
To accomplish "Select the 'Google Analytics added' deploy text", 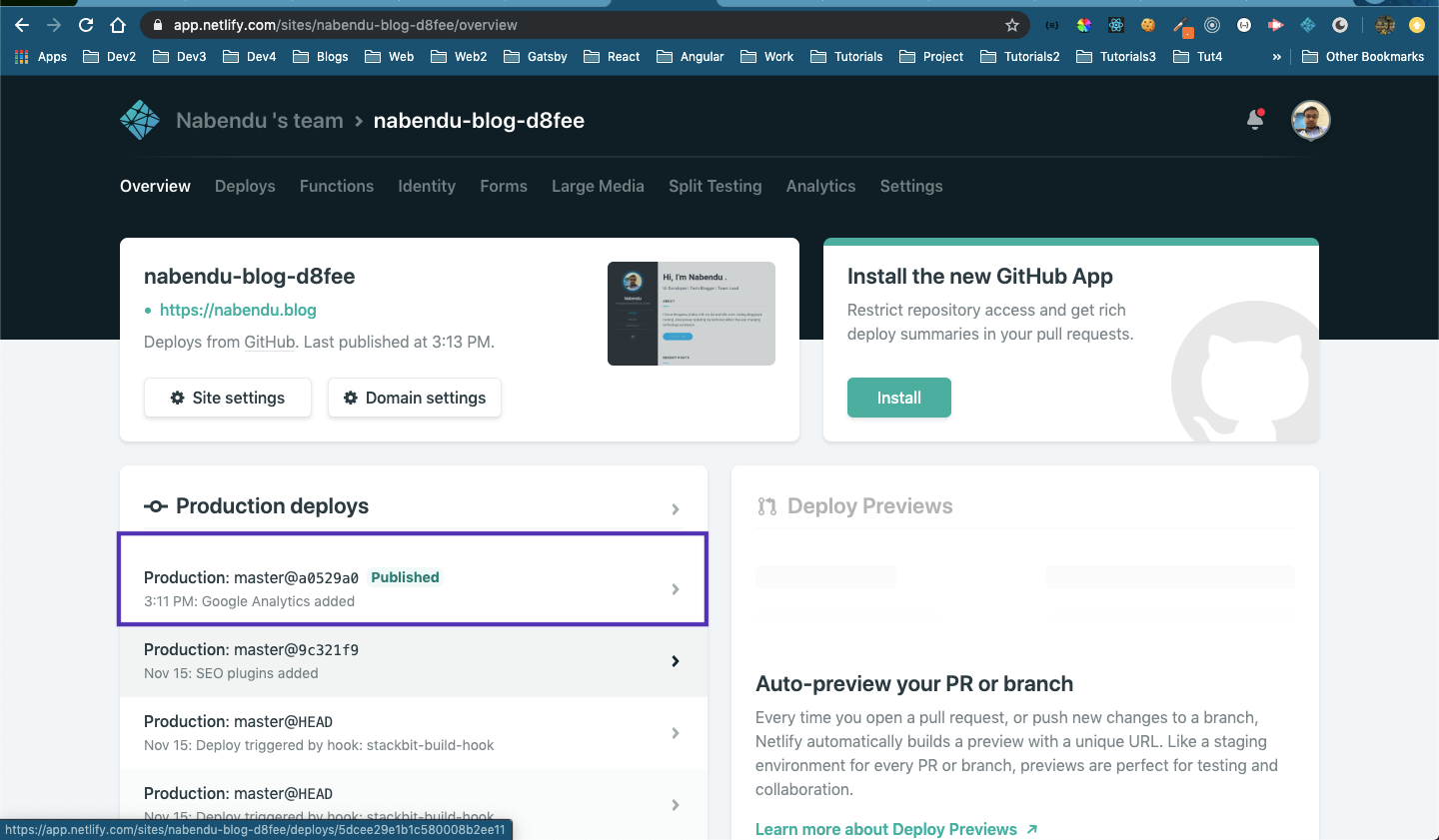I will point(278,601).
